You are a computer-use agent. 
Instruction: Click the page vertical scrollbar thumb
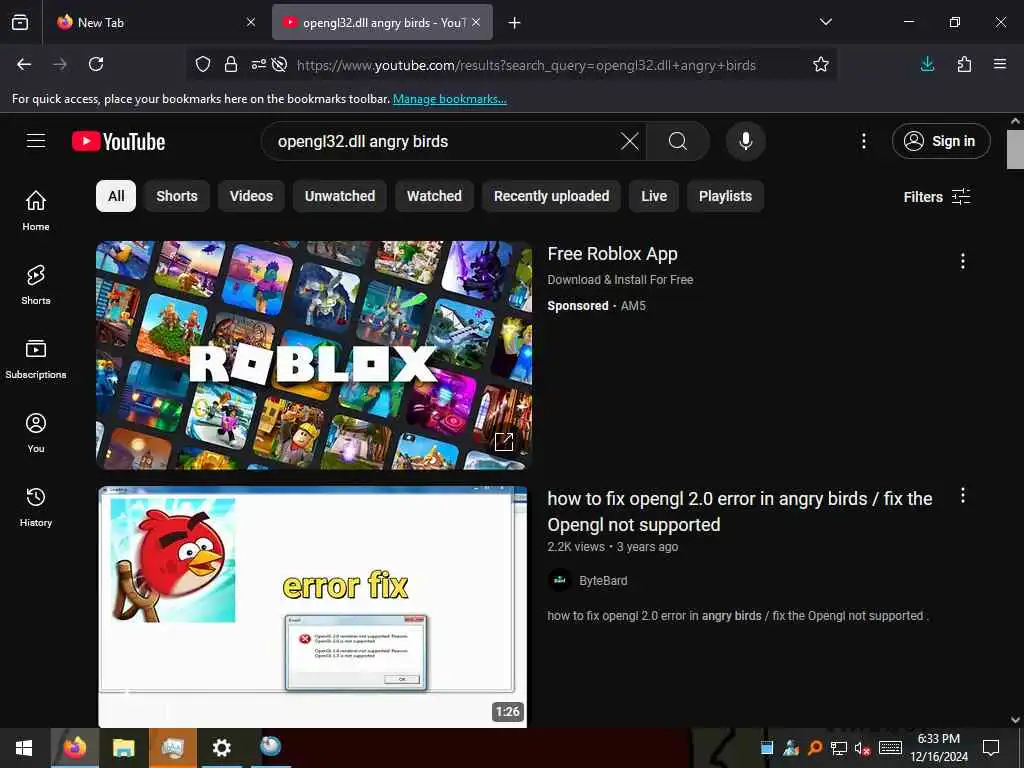(1015, 150)
